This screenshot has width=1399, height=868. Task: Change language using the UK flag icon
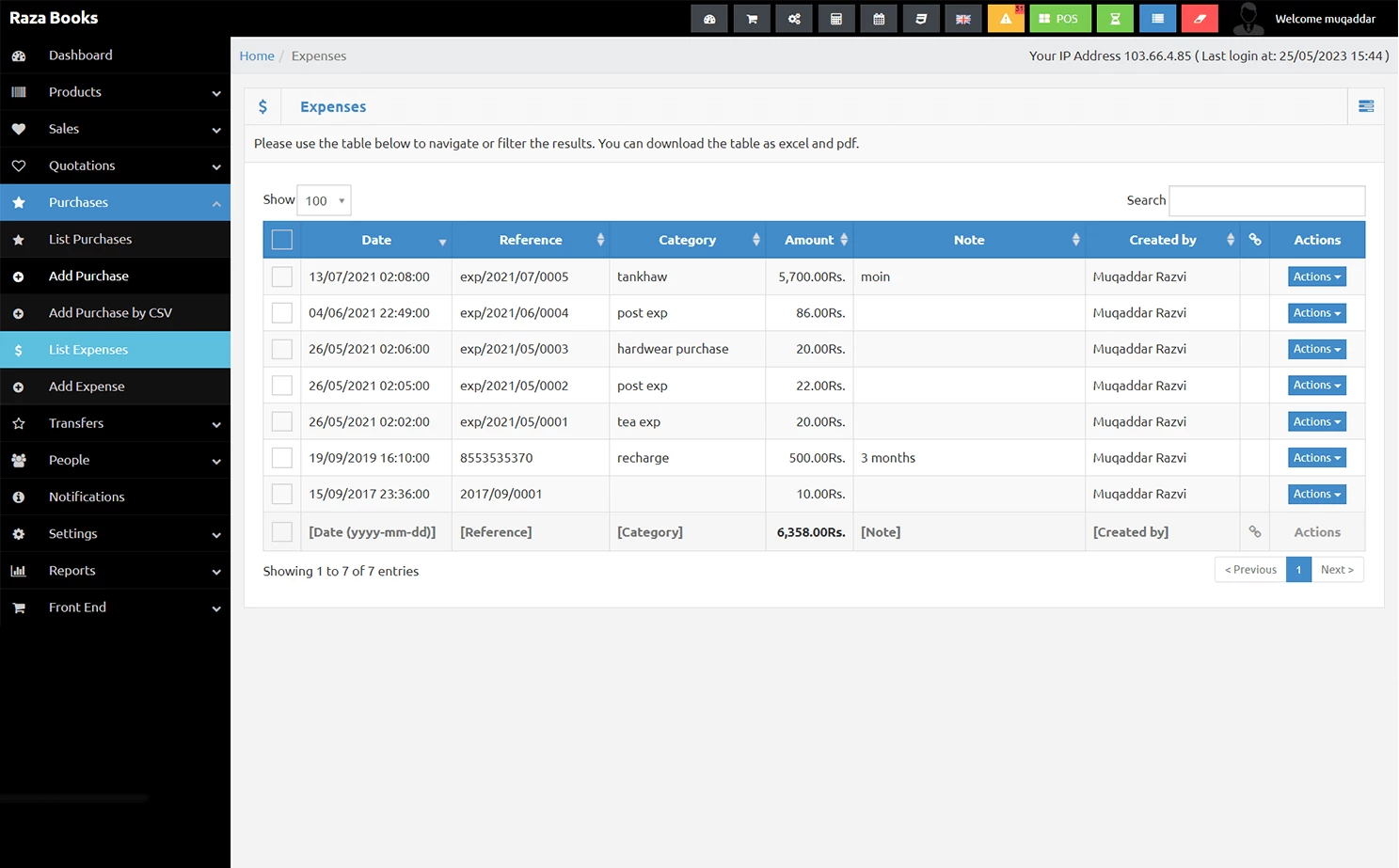point(963,18)
